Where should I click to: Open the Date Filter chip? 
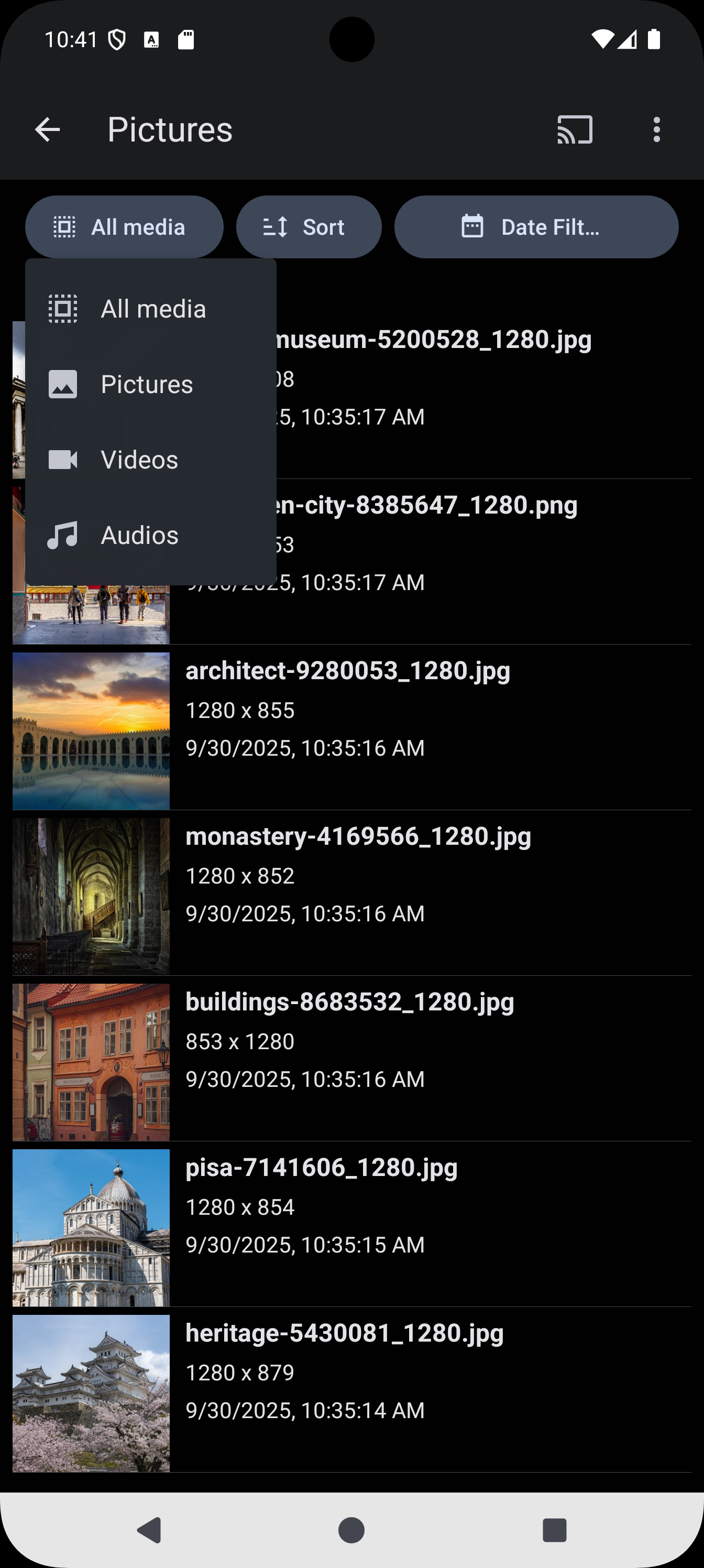tap(536, 227)
